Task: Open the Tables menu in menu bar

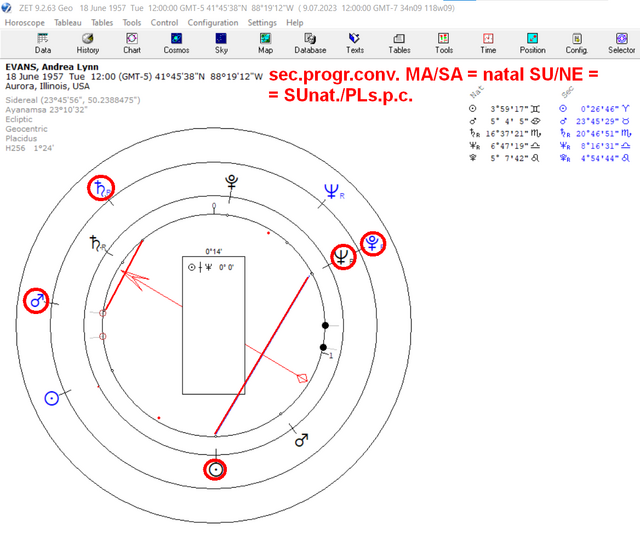Action: (102, 22)
